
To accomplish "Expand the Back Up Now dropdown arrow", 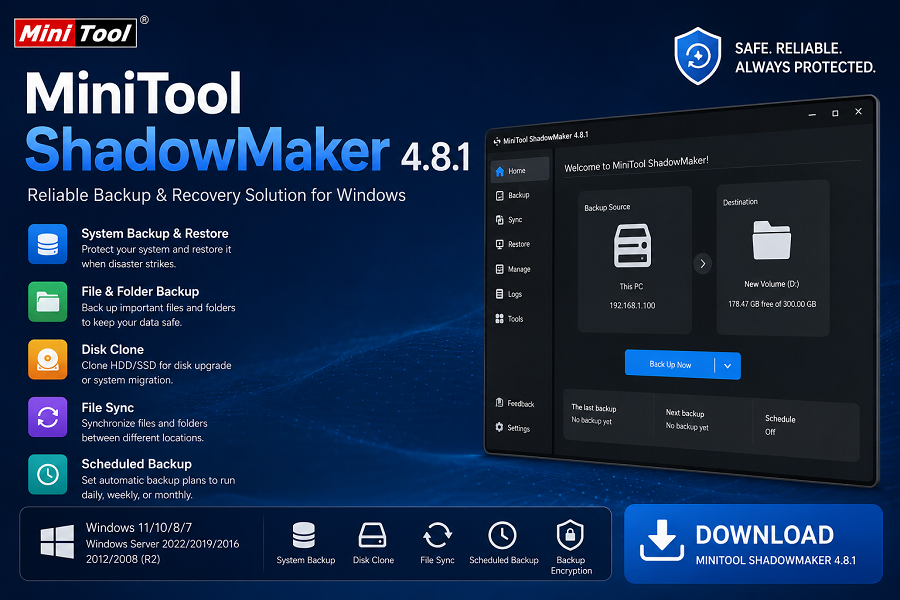I will click(x=728, y=366).
